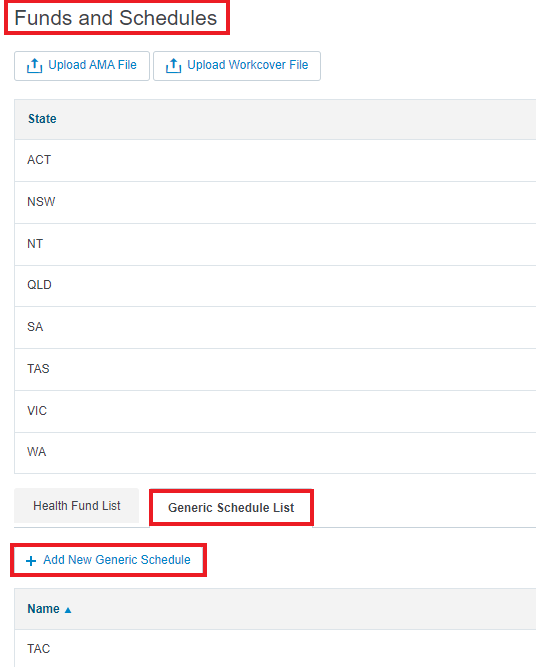Select the NSW state row
Viewport: 536px width, 667px height.
275,202
